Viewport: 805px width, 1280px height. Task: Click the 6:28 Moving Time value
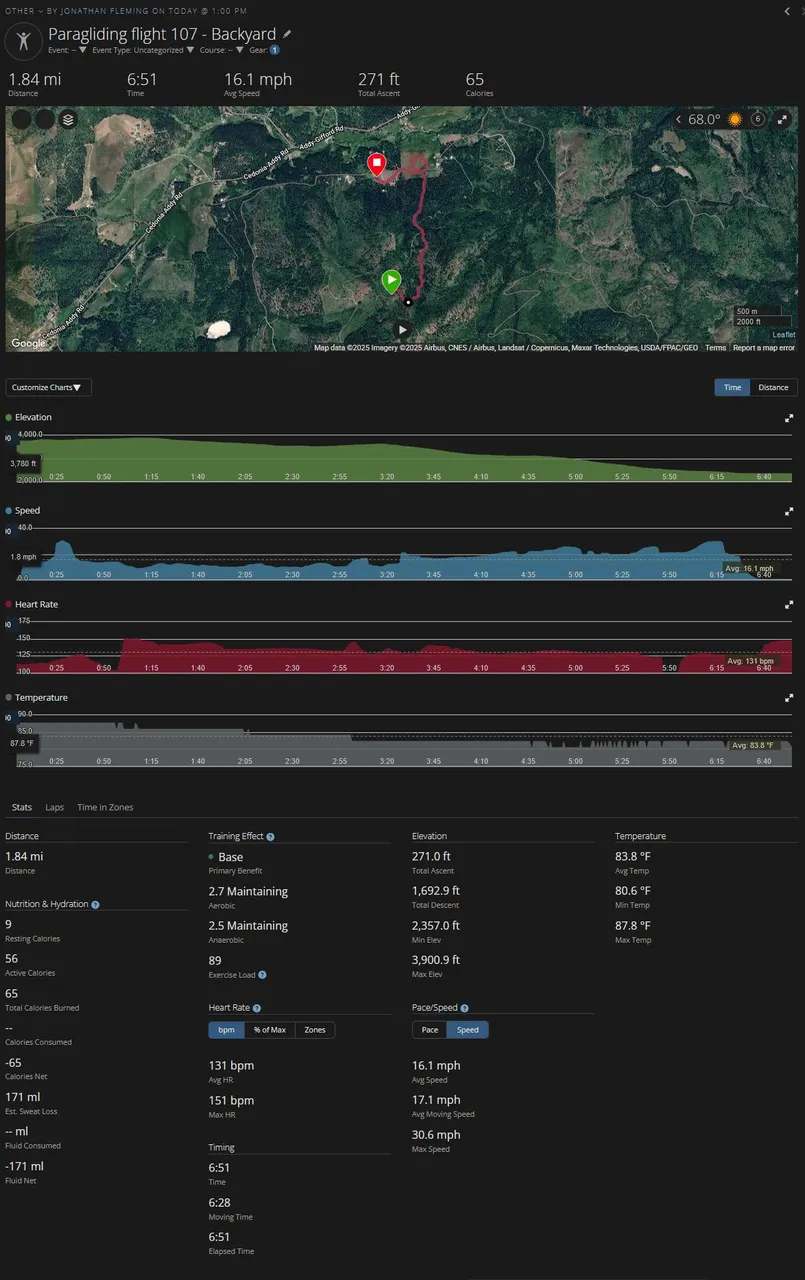click(x=219, y=1202)
